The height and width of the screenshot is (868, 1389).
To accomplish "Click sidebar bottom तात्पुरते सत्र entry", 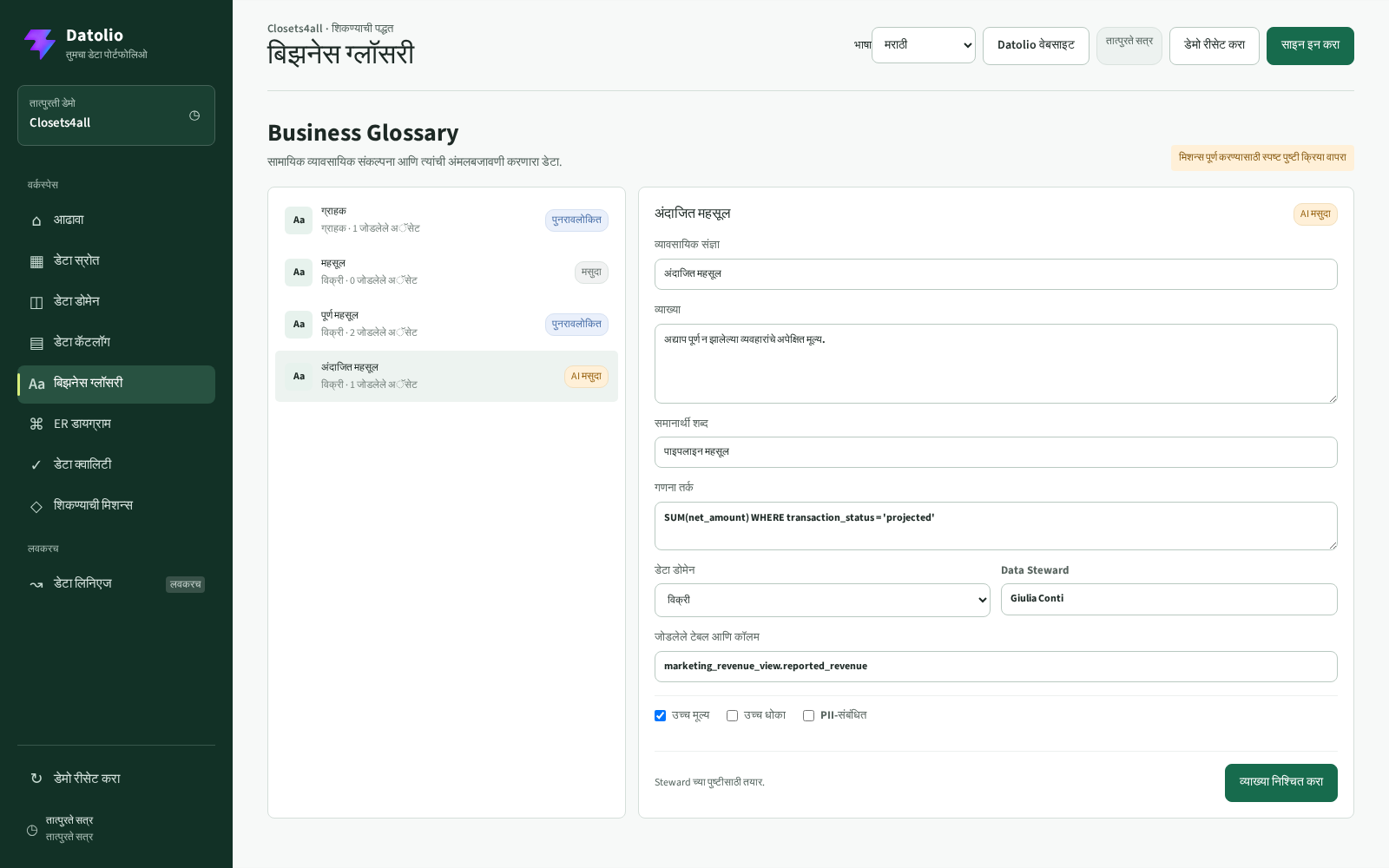I will click(116, 830).
